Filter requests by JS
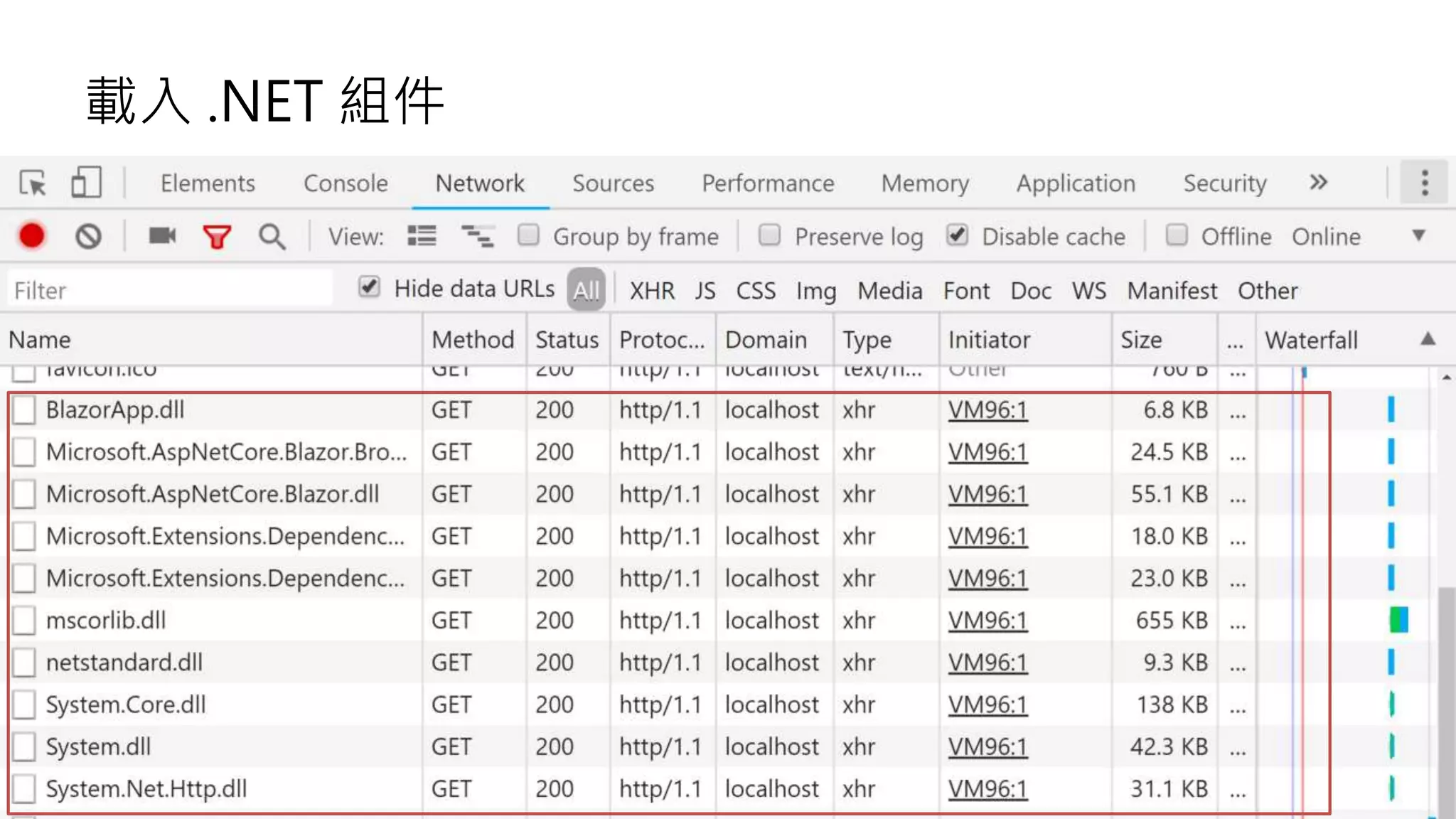1456x819 pixels. [705, 291]
